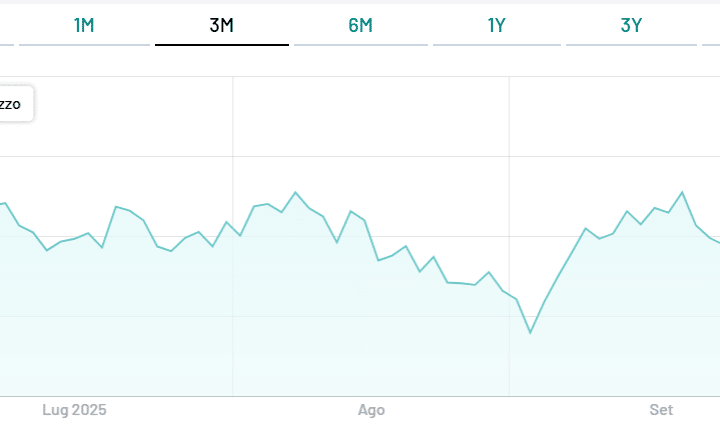Select the cut-off tab left of 1M
The height and width of the screenshot is (444, 720).
click(x=6, y=25)
